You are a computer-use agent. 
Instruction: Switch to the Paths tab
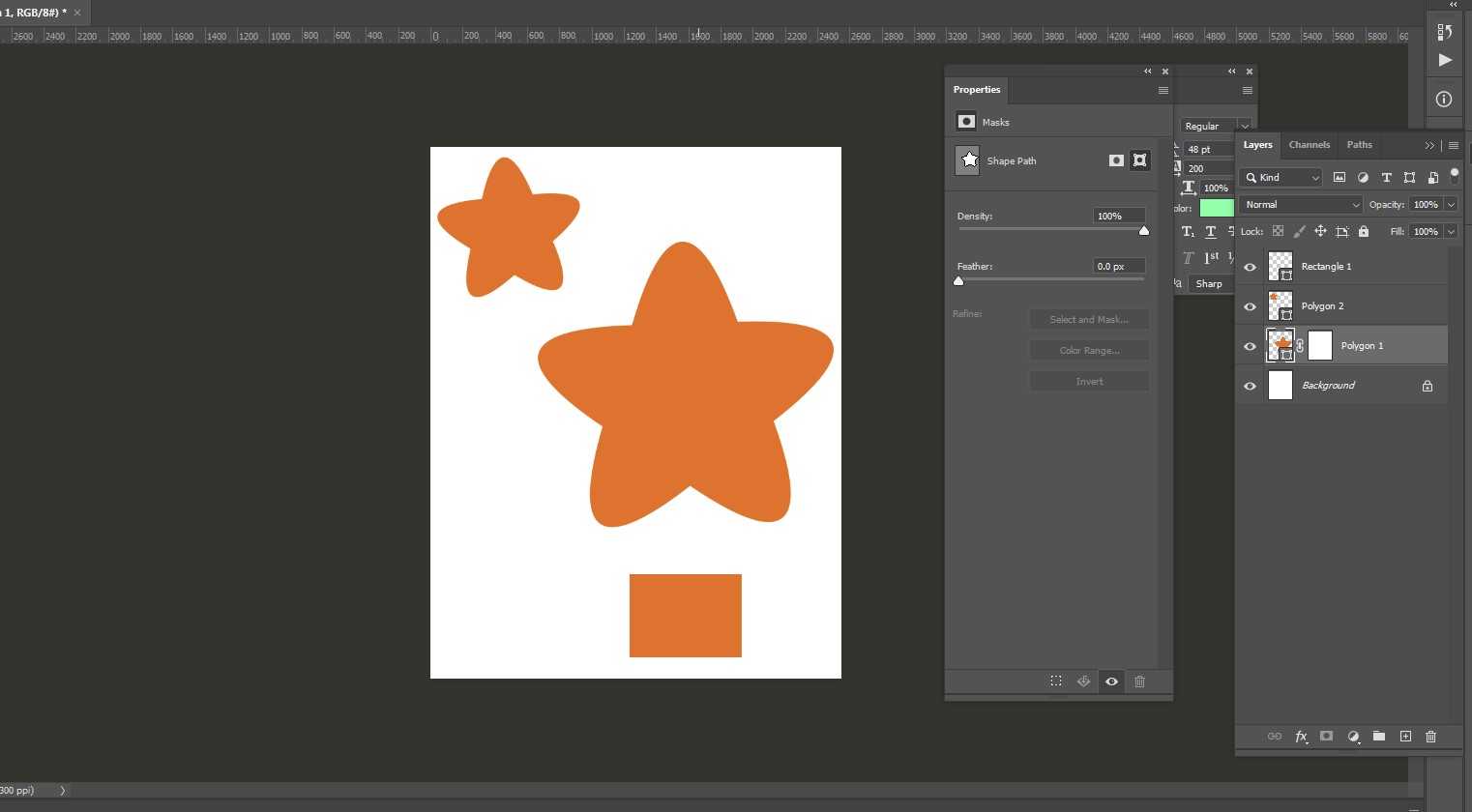[1360, 145]
